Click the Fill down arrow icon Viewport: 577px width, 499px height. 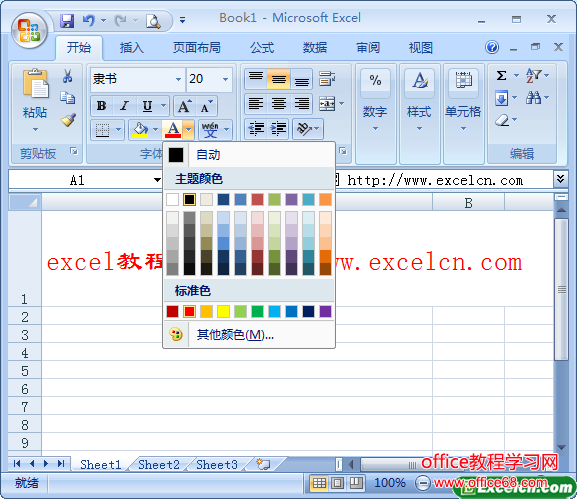pyautogui.click(x=501, y=98)
